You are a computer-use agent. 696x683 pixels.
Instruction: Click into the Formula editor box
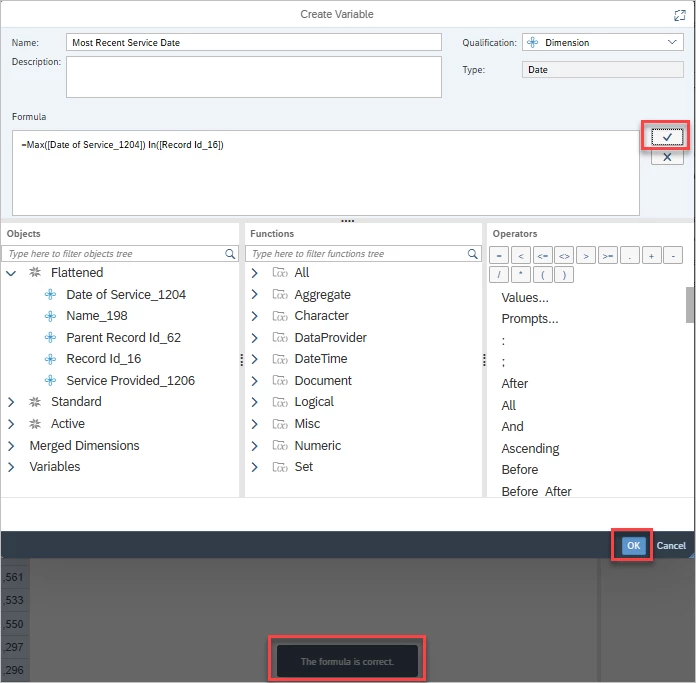point(326,173)
